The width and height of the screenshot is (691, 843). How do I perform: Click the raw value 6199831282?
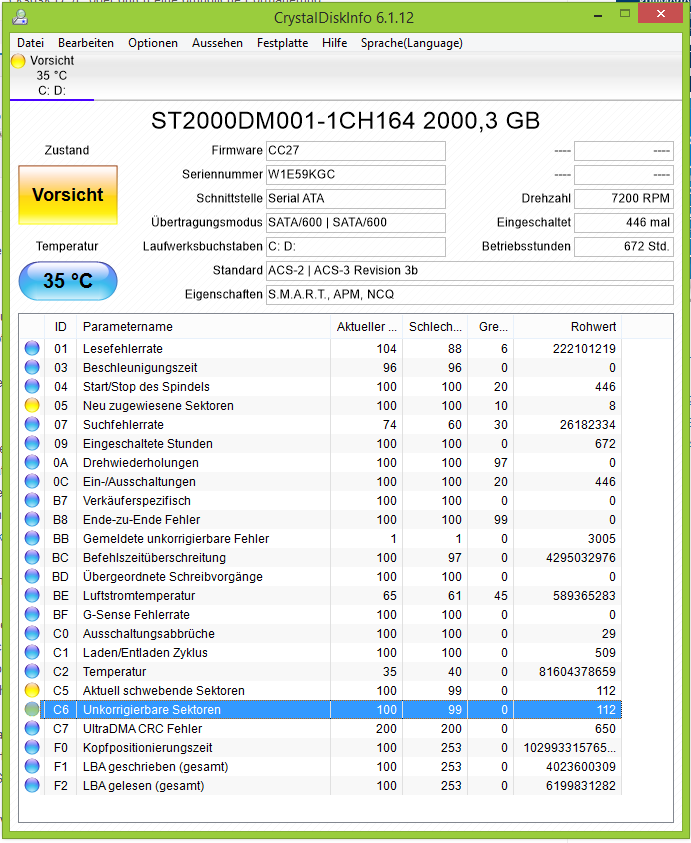click(x=581, y=785)
